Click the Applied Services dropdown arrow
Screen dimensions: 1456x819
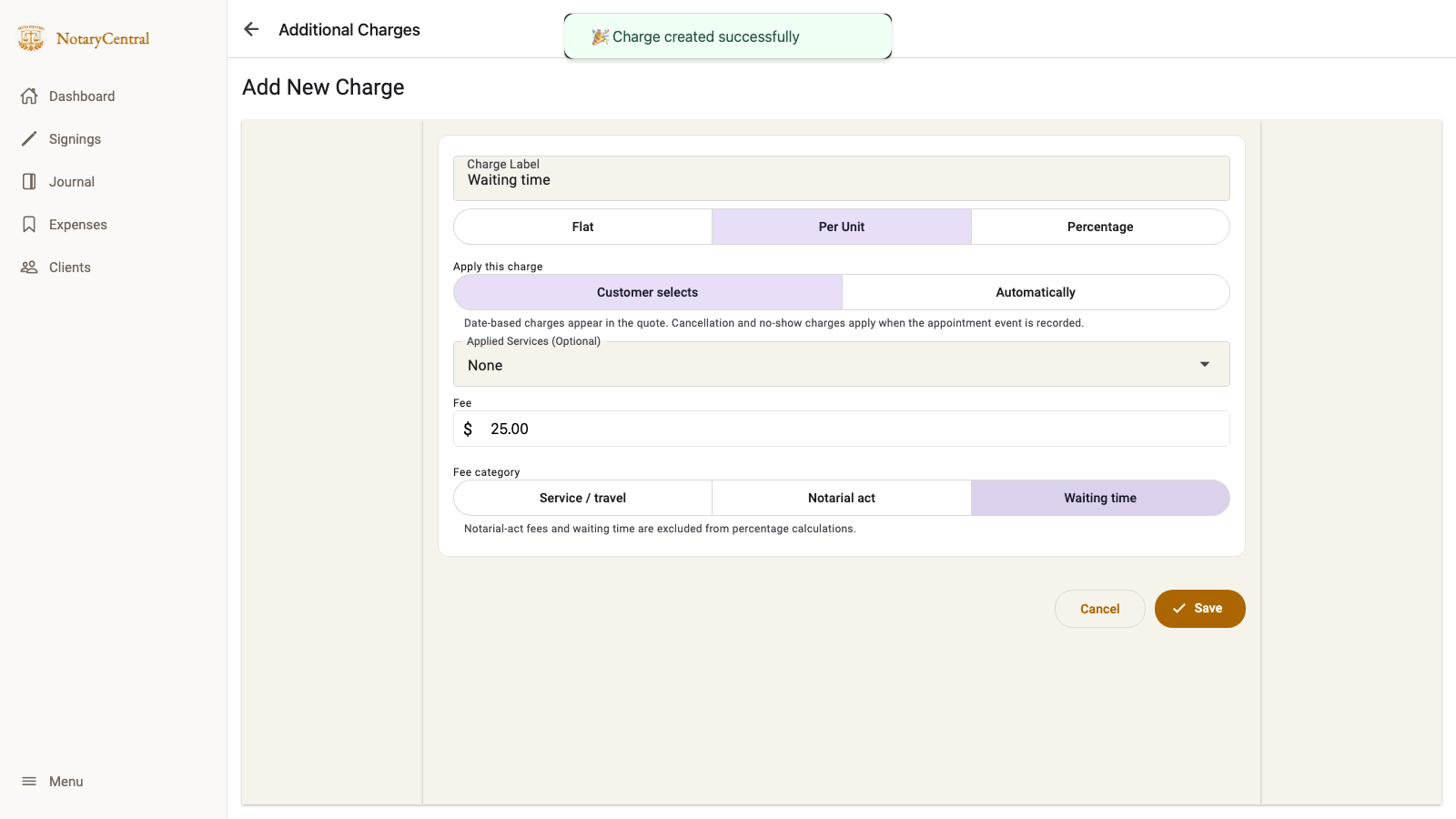coord(1205,364)
